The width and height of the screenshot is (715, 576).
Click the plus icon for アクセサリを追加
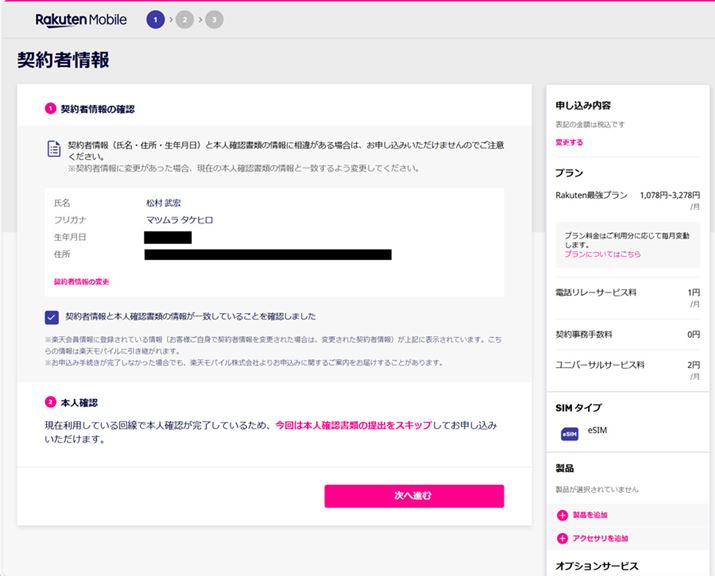(562, 538)
